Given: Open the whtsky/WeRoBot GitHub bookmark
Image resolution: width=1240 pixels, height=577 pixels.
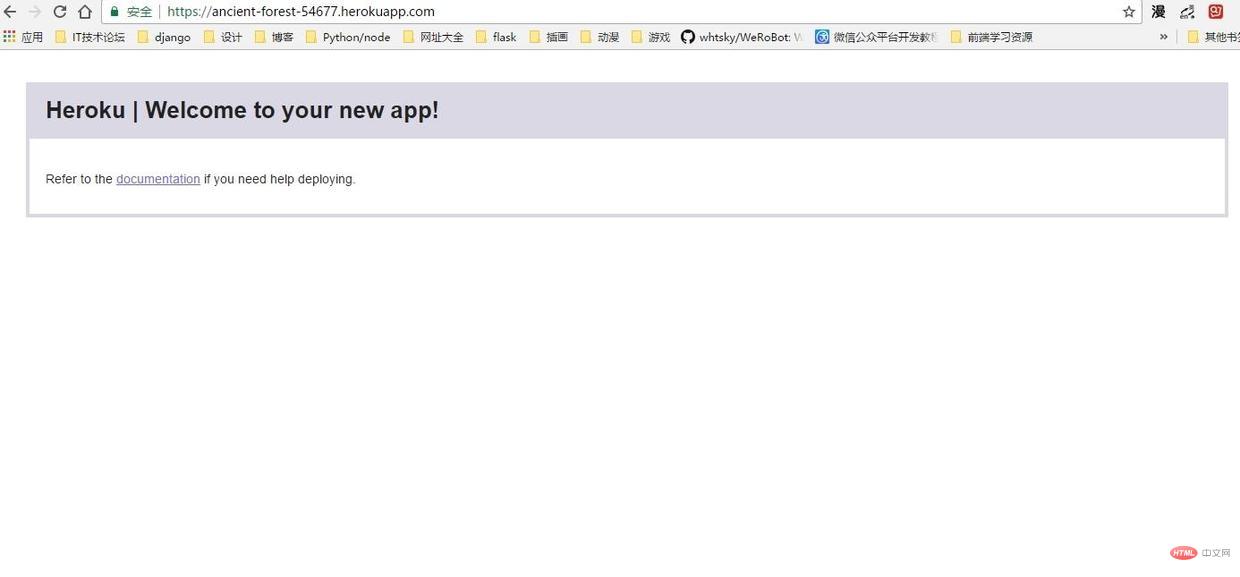Looking at the screenshot, I should [742, 37].
